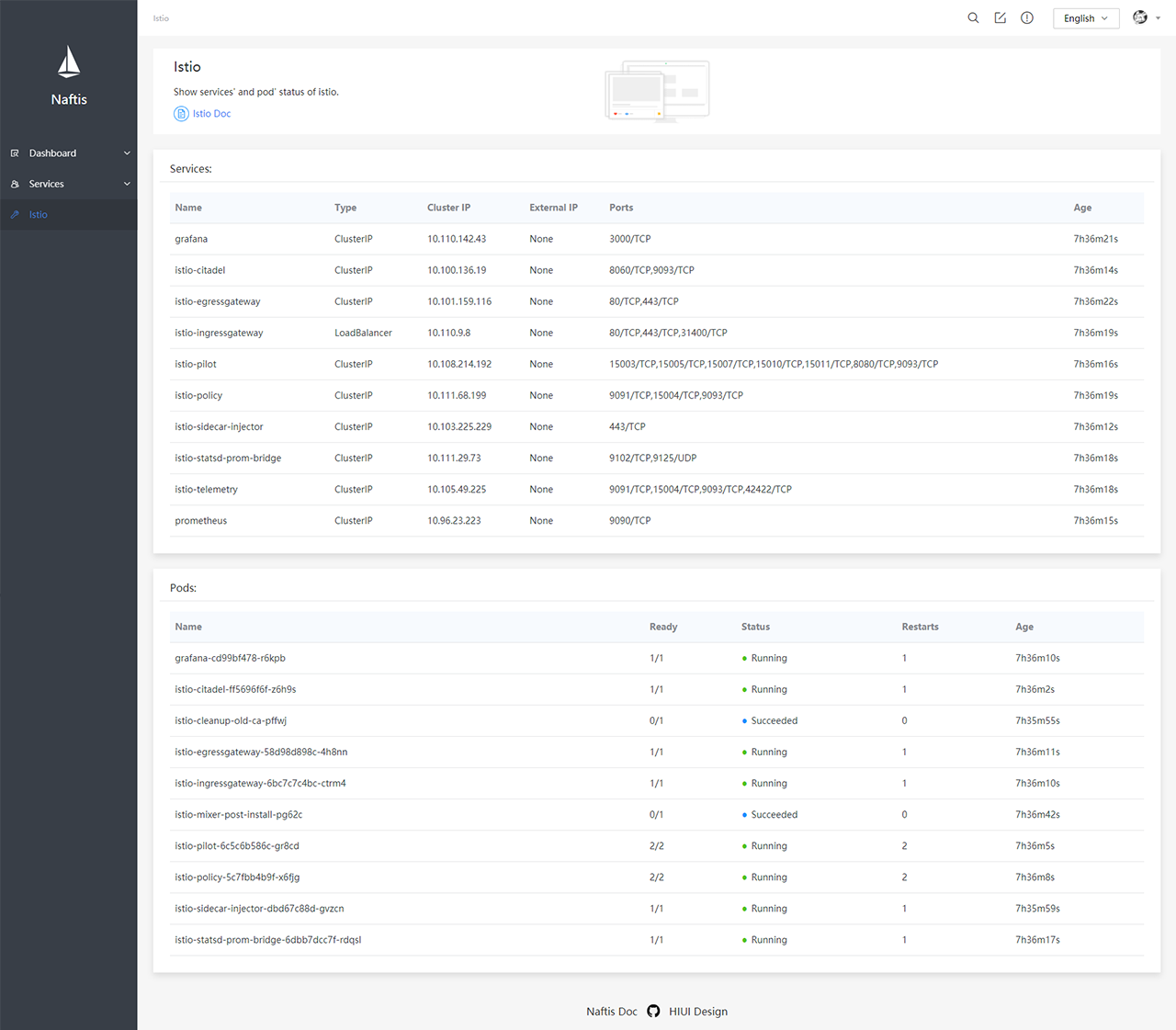Click the user avatar in the top right

[x=1139, y=17]
